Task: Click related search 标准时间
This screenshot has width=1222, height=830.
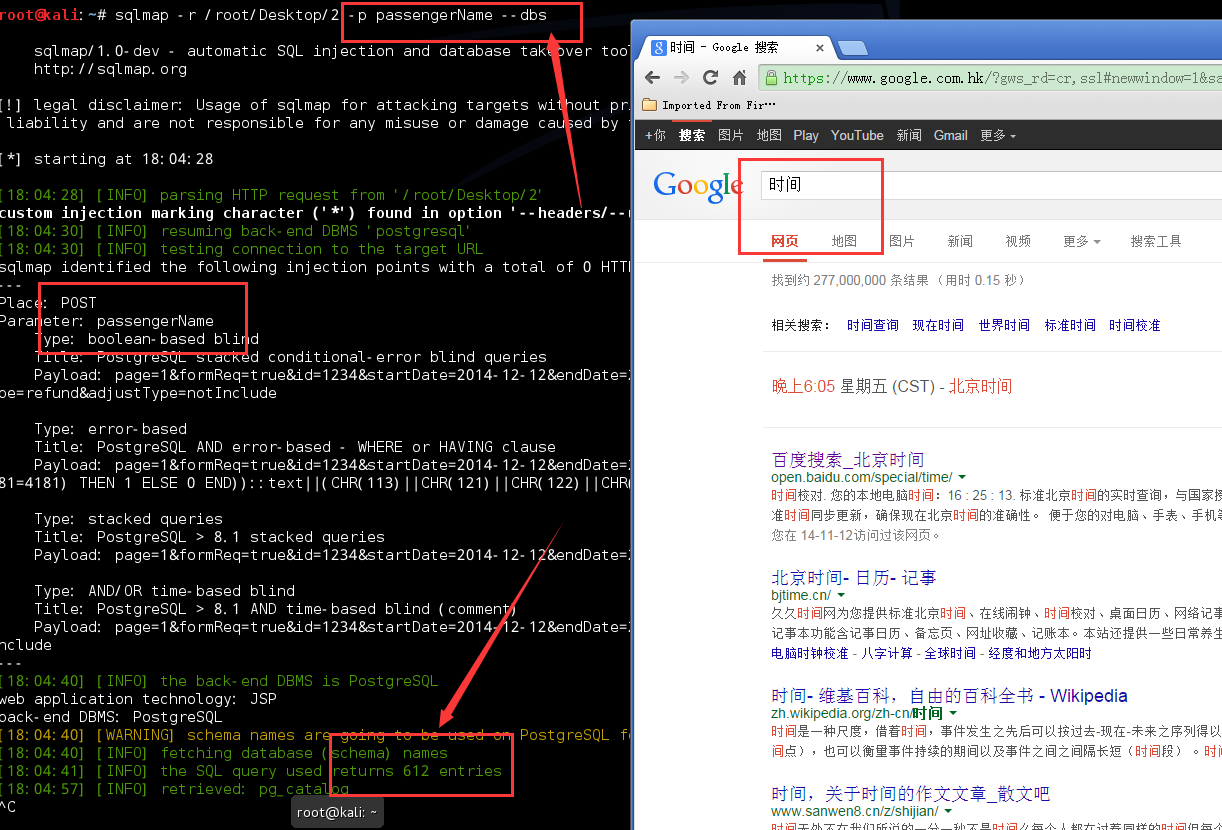Action: coord(1070,325)
